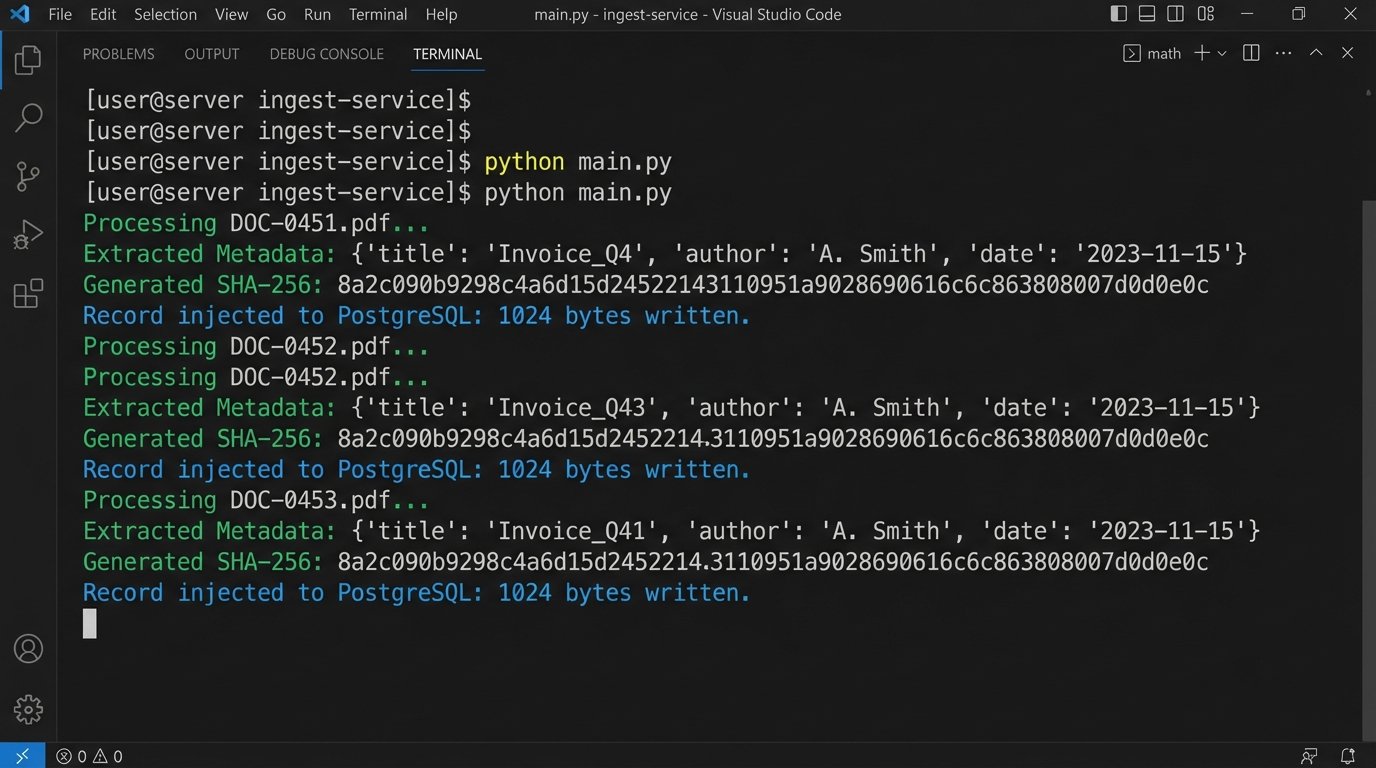This screenshot has height=768, width=1376.
Task: Open the Terminal menu in the menu bar
Action: pos(378,14)
